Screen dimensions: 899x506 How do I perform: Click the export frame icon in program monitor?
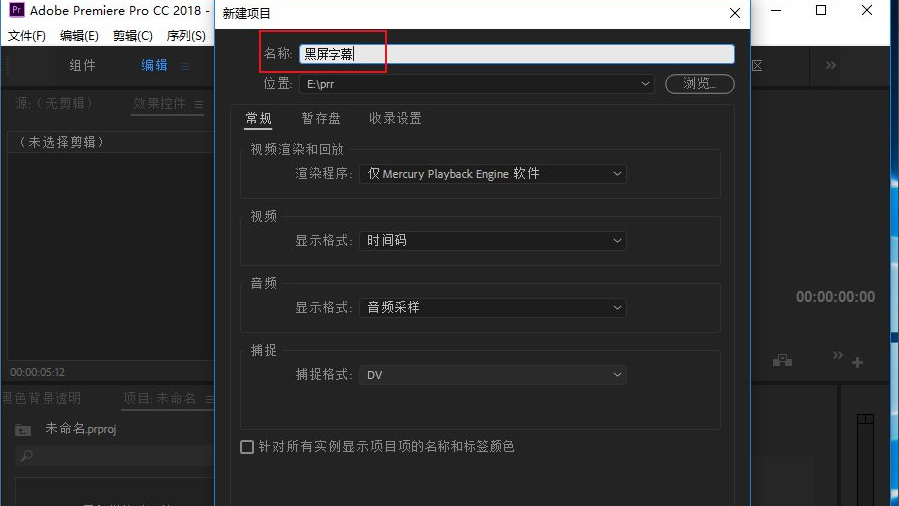(782, 360)
